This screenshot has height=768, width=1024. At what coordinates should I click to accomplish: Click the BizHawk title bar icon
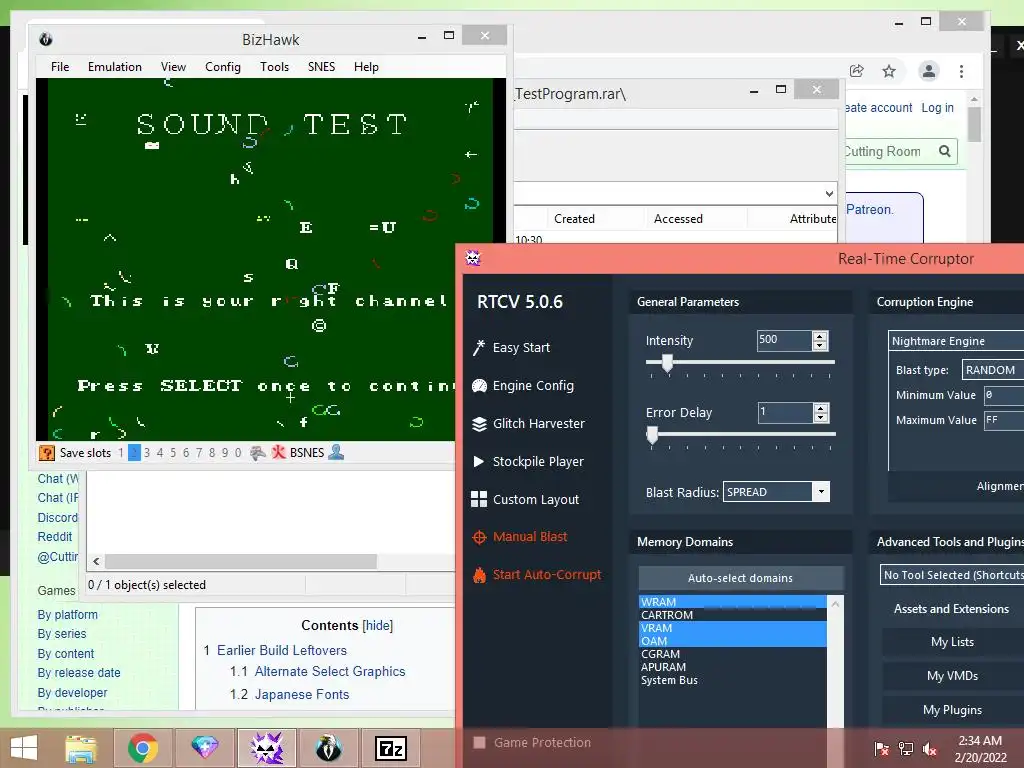click(46, 39)
